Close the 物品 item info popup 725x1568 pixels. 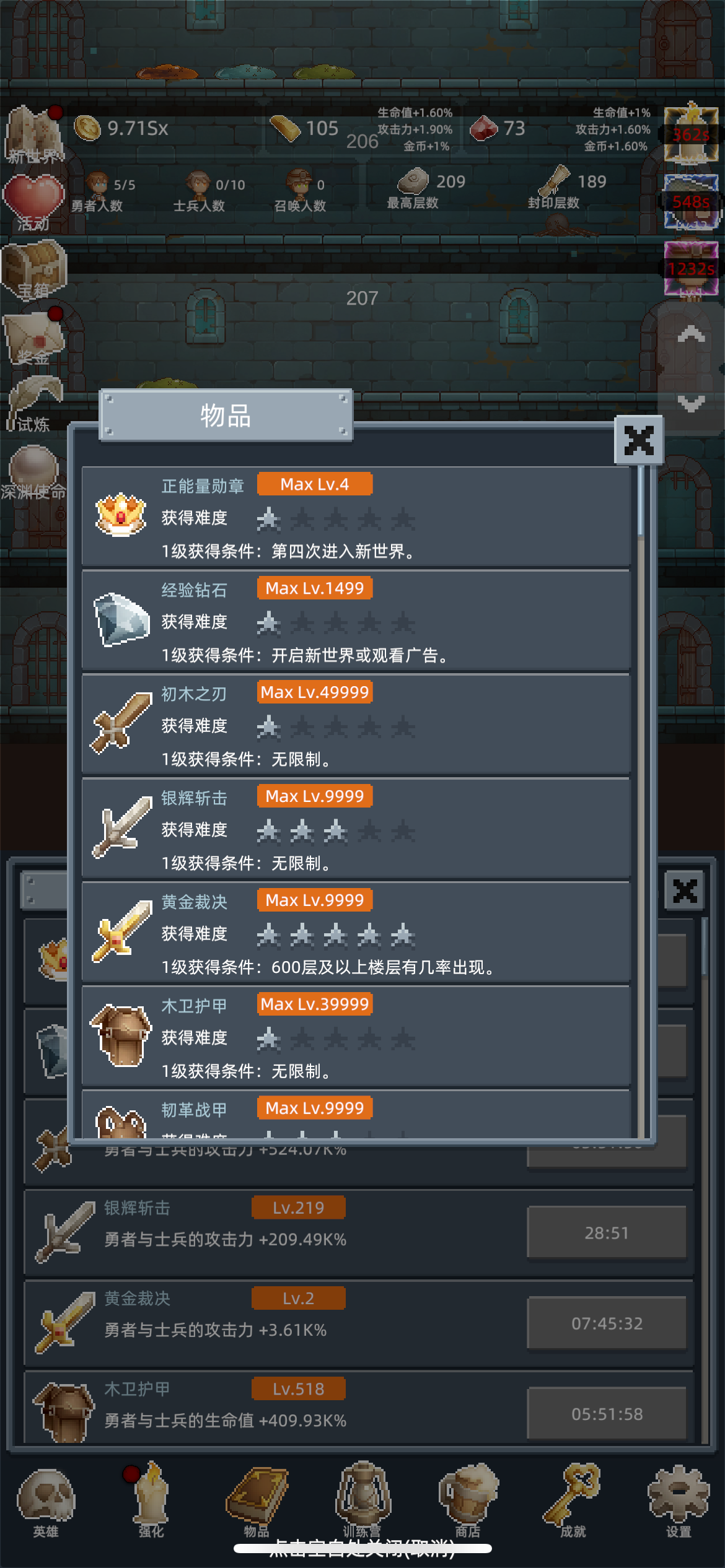(639, 440)
